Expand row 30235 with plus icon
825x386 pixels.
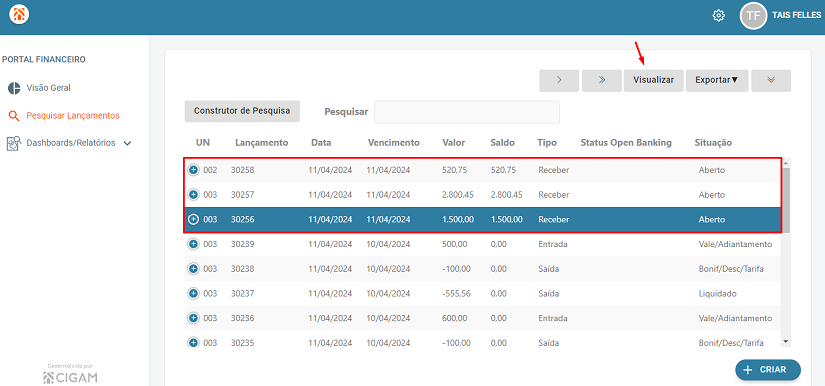[193, 342]
